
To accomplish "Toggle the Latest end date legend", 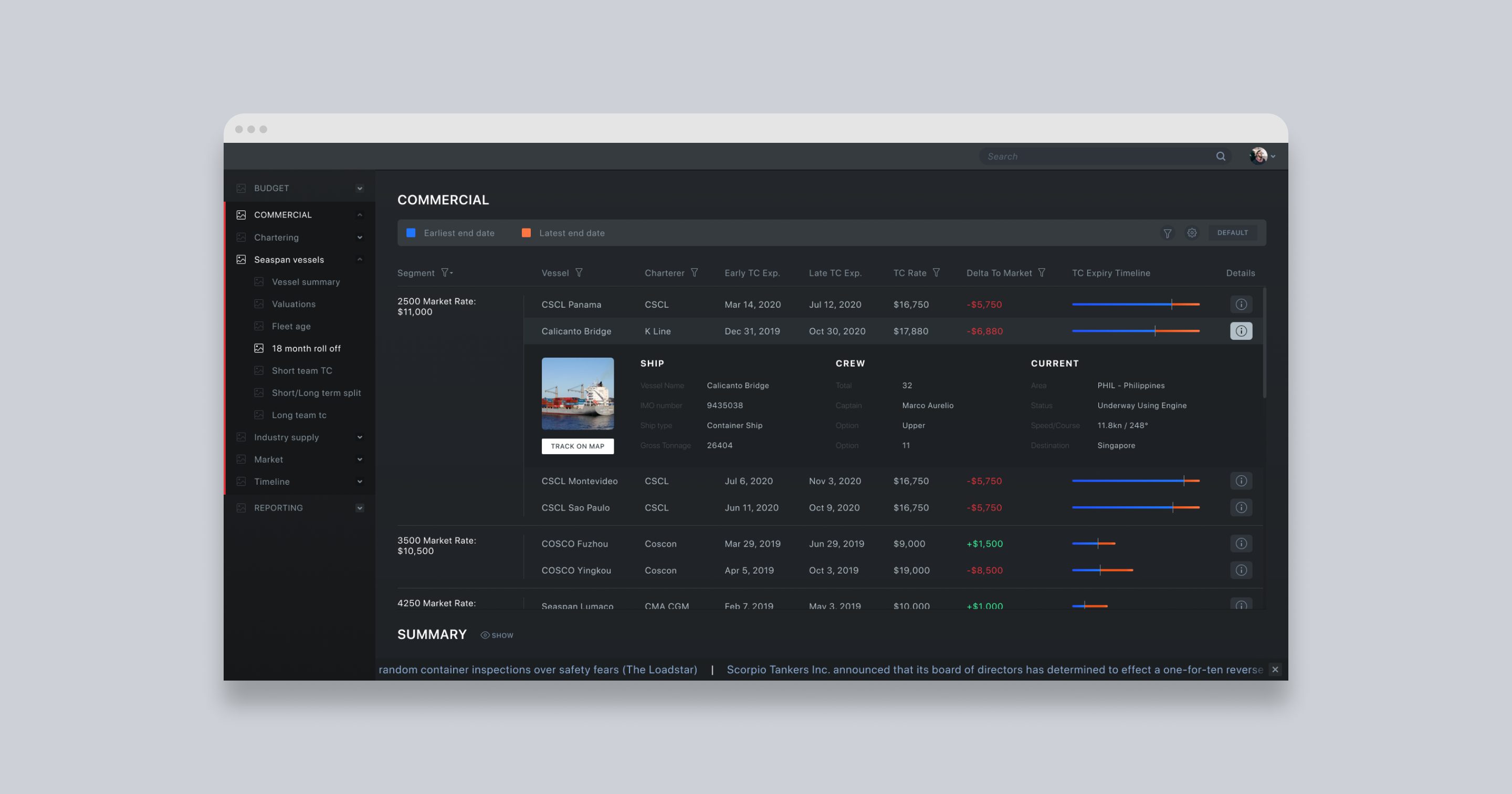I will point(571,233).
